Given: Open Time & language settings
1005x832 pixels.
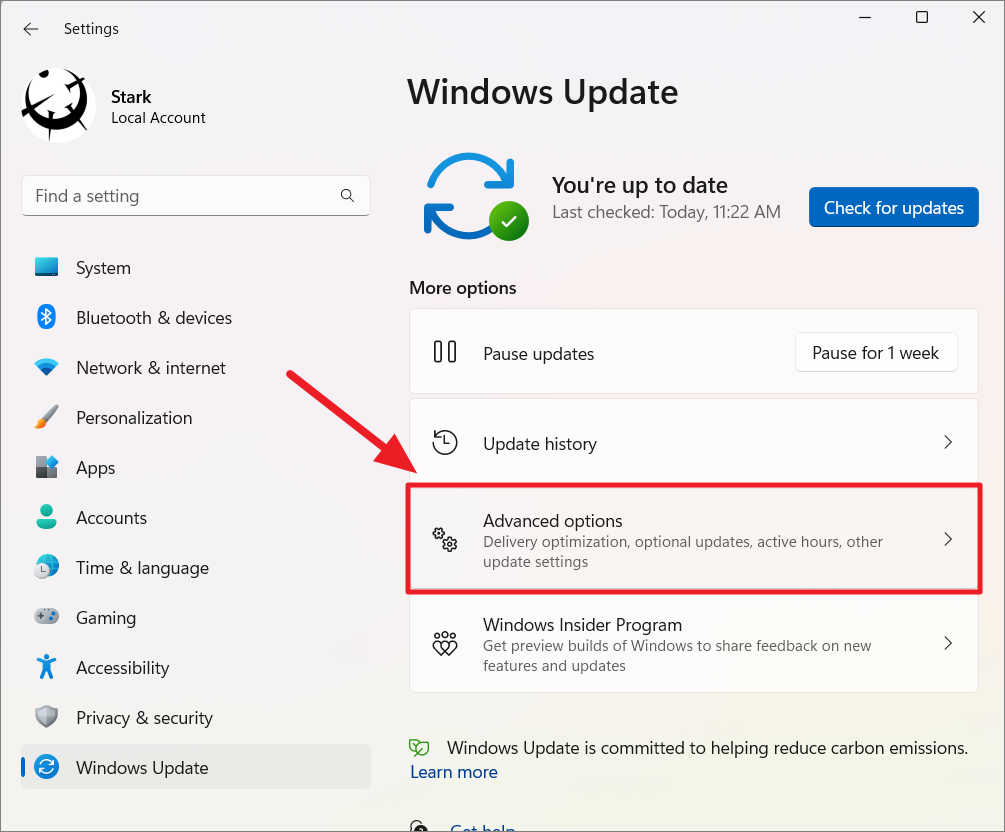Looking at the screenshot, I should [x=195, y=567].
